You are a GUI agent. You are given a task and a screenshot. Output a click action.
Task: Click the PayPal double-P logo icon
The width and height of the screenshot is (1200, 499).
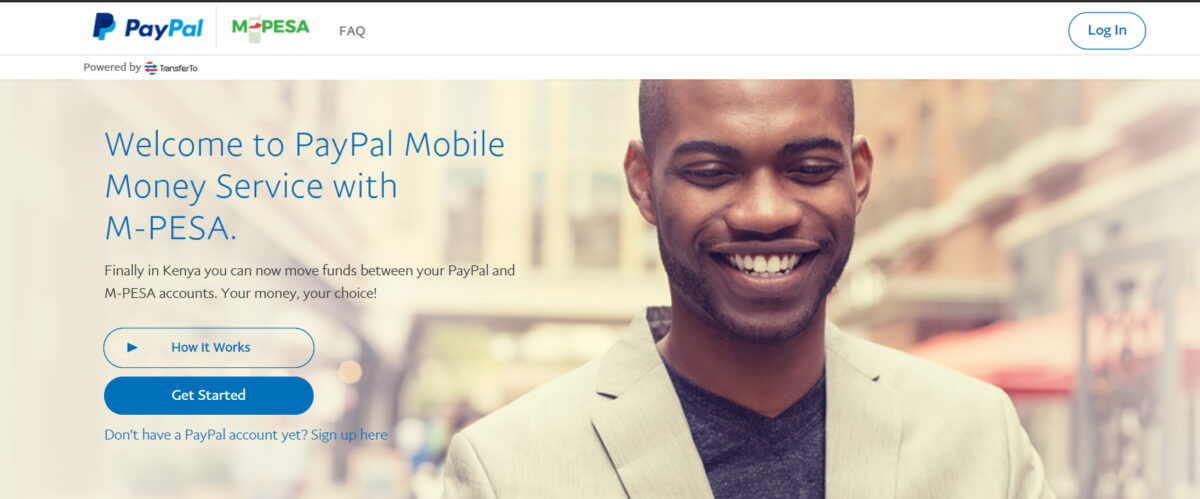coord(104,27)
